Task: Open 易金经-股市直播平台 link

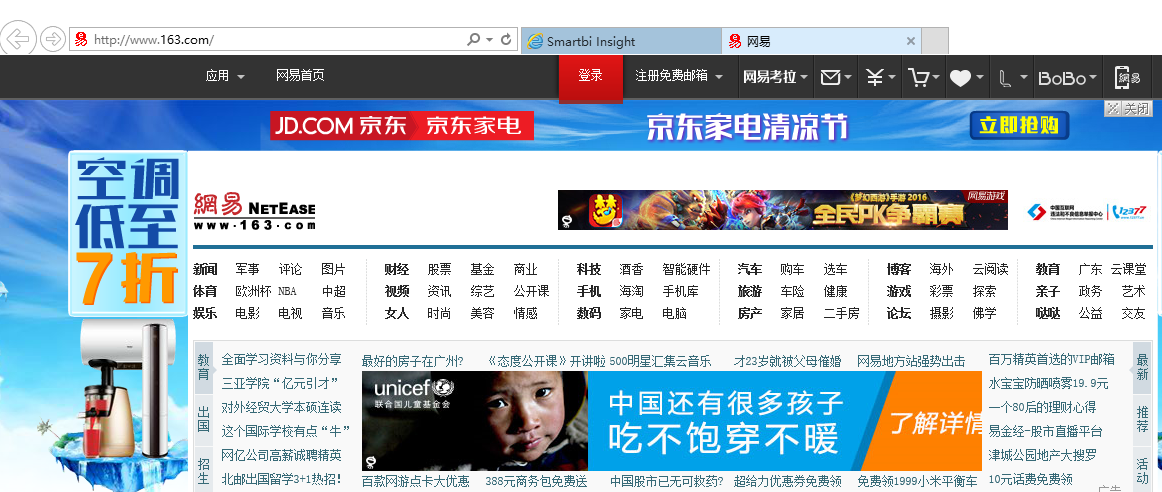Action: click(x=1046, y=431)
